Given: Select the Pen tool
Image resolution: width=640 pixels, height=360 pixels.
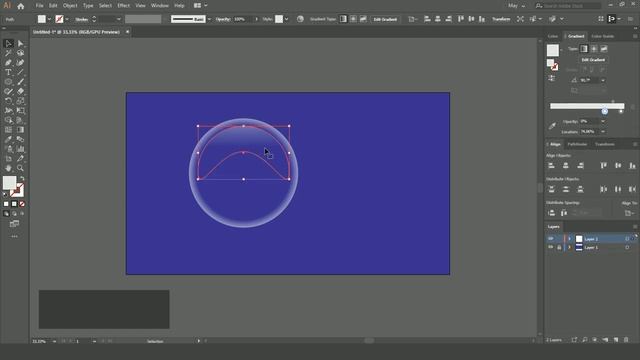Looking at the screenshot, I should coord(8,62).
